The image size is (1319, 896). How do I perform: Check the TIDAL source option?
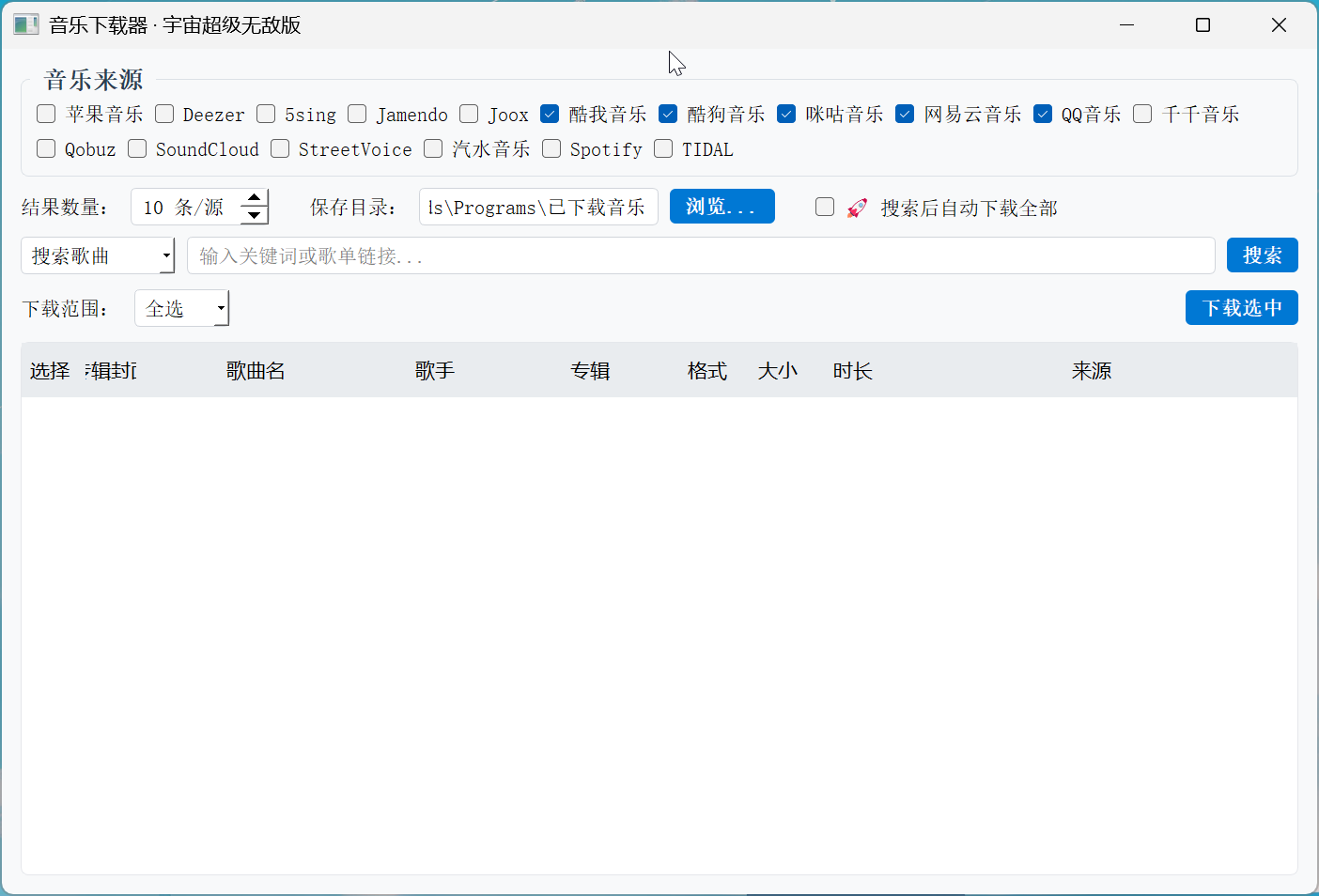click(x=663, y=148)
